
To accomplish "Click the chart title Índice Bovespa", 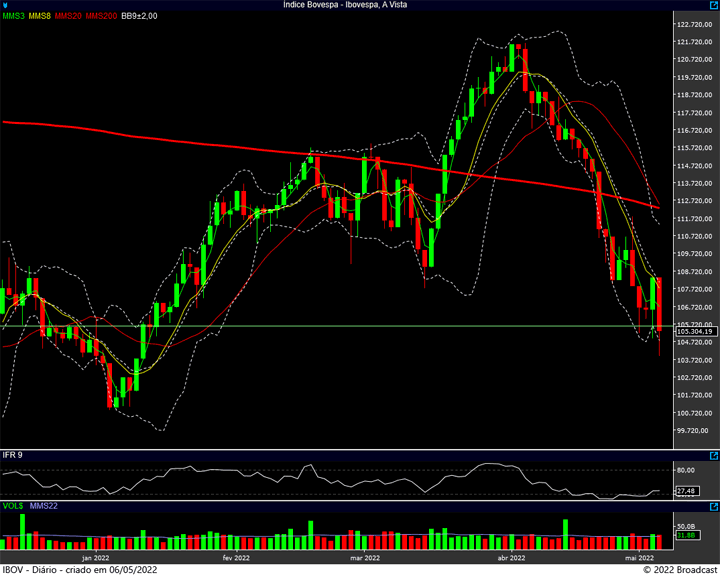I will (310, 5).
